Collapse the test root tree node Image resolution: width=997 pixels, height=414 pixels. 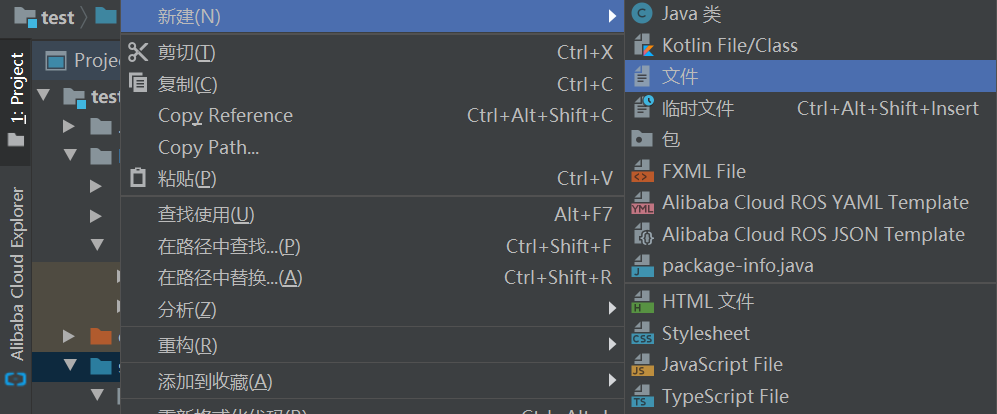pyautogui.click(x=44, y=95)
